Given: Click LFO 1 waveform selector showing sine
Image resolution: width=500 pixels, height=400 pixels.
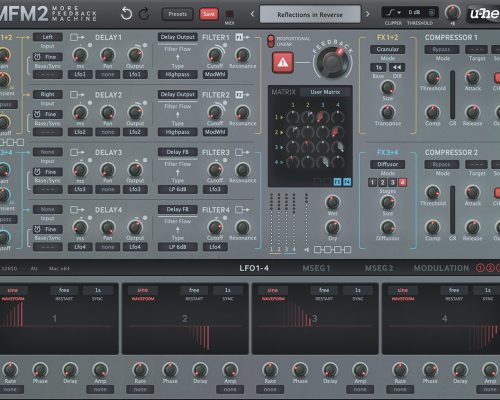Looking at the screenshot, I should [13, 290].
